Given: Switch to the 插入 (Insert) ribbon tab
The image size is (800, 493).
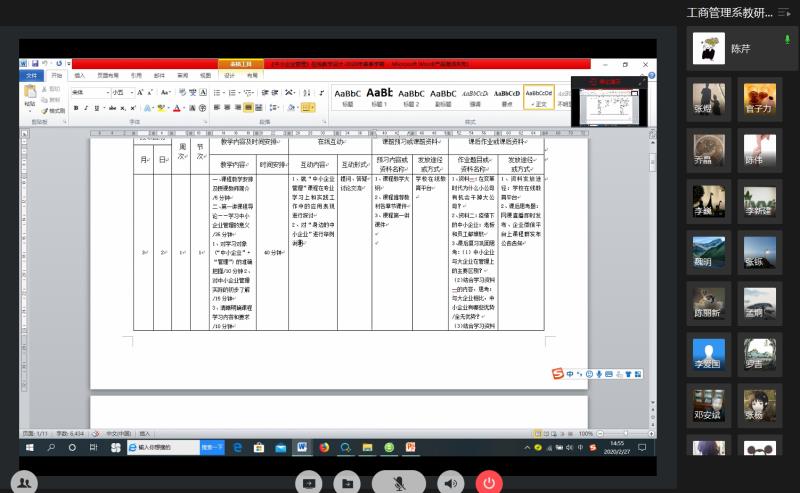Looking at the screenshot, I should click(x=79, y=75).
